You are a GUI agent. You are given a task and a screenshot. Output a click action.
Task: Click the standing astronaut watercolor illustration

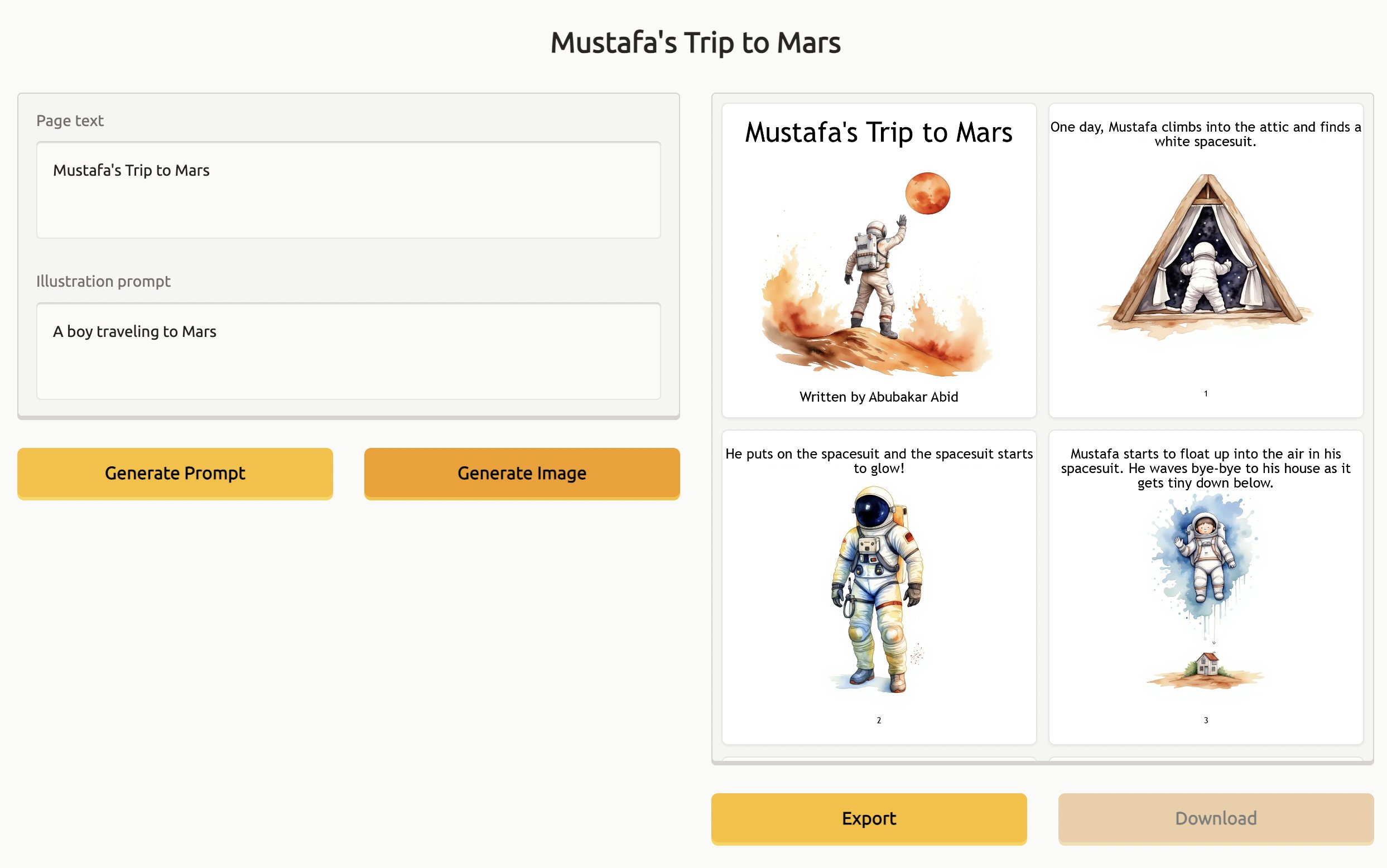click(x=877, y=589)
